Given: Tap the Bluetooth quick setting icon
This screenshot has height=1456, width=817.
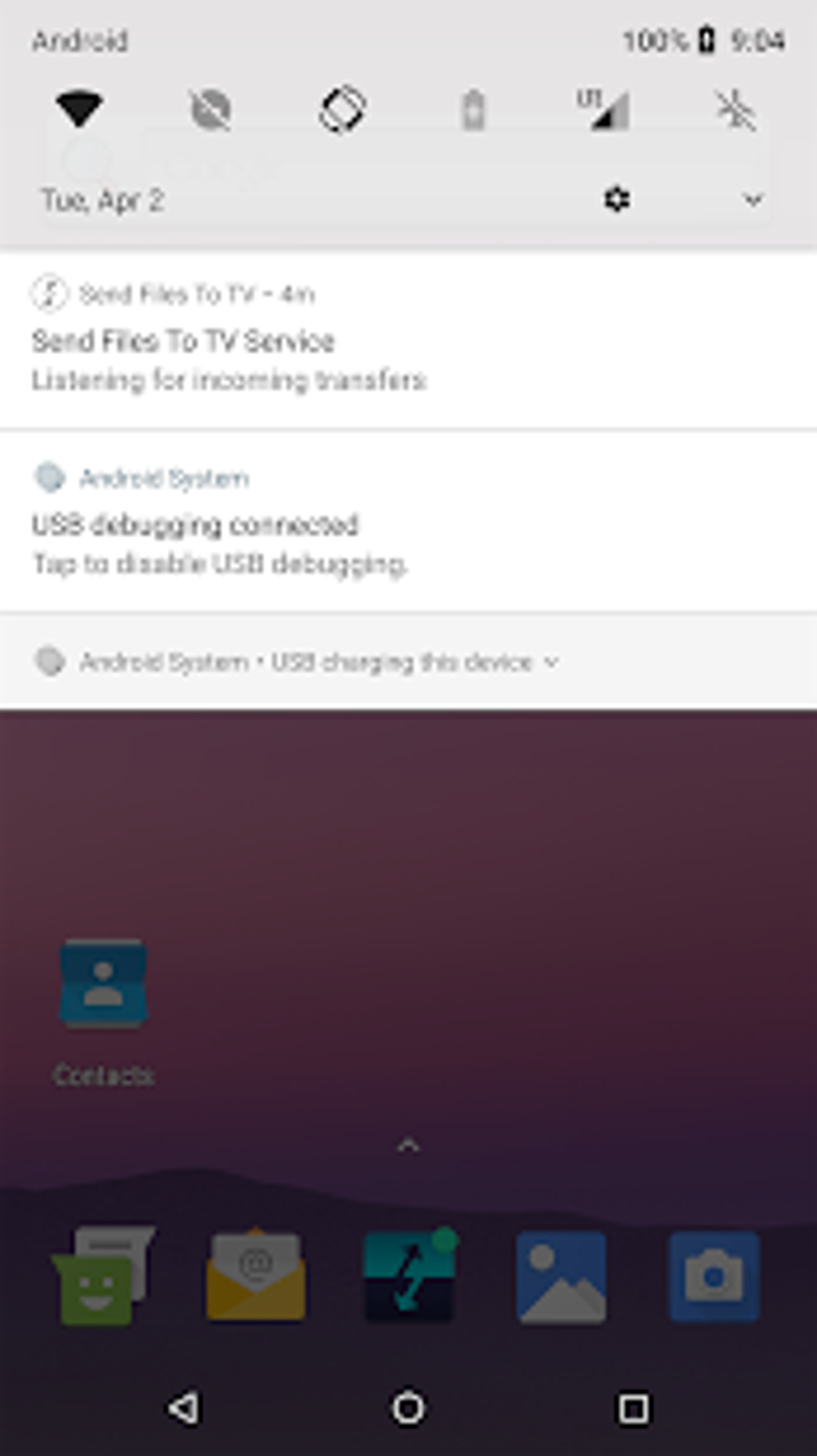Looking at the screenshot, I should (x=735, y=110).
